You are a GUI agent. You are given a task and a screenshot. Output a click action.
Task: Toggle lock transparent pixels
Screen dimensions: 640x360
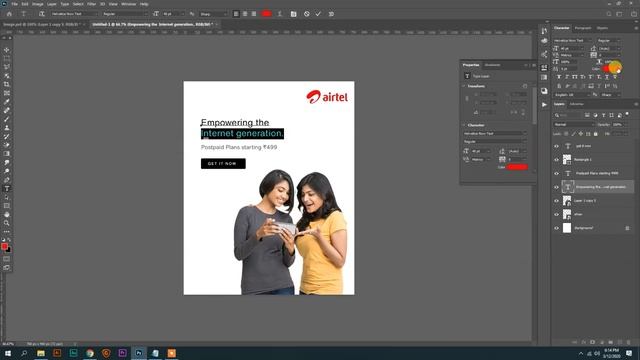point(566,134)
